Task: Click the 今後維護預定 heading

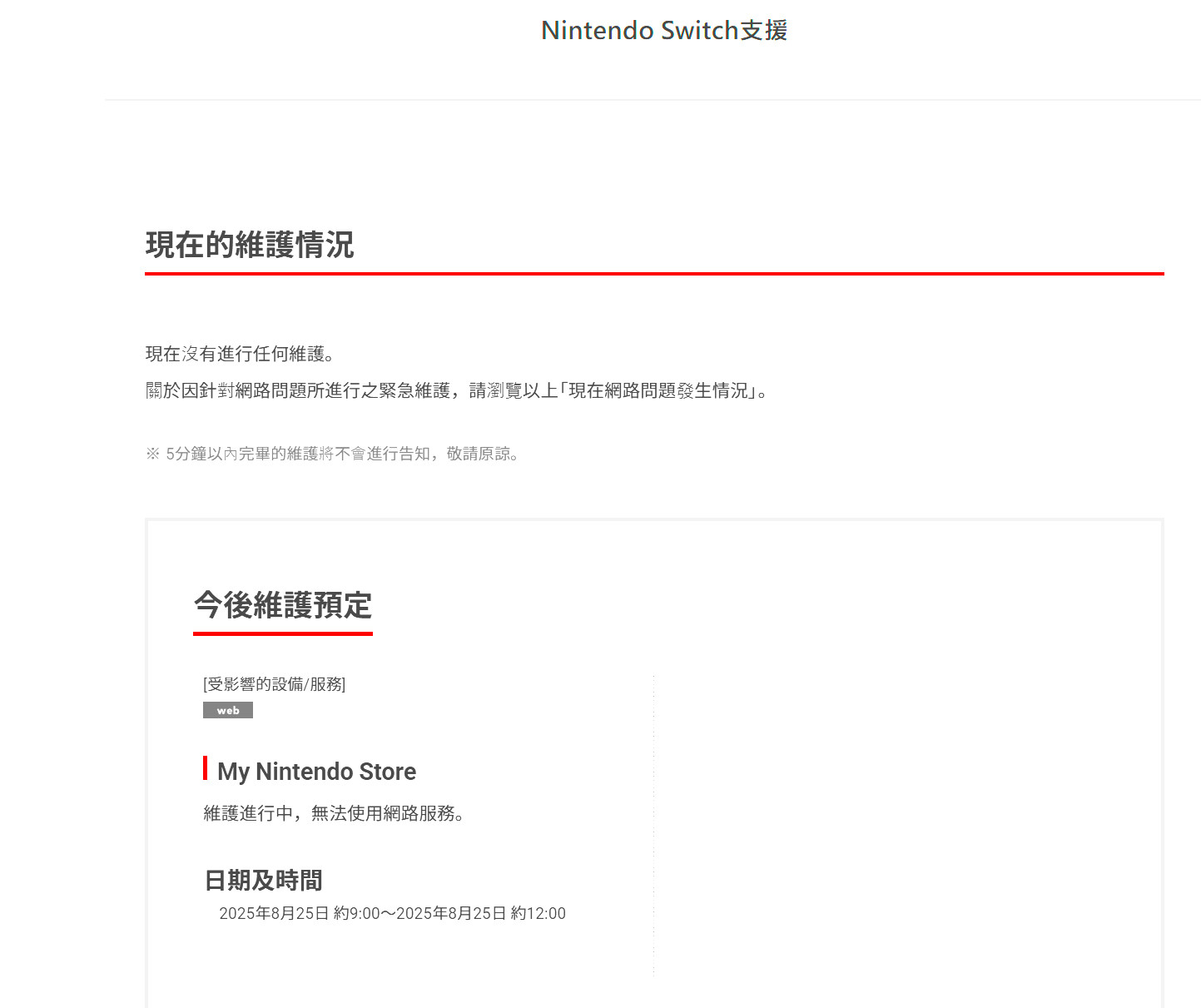Action: (x=283, y=605)
